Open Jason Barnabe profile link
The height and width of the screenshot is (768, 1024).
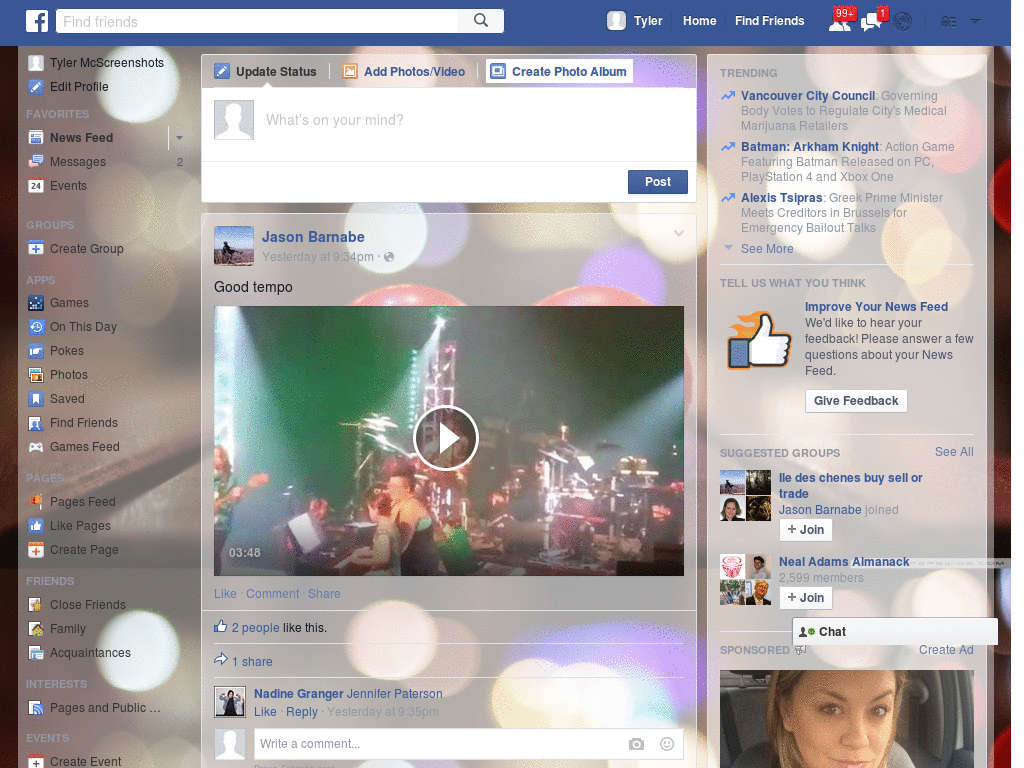click(x=313, y=237)
